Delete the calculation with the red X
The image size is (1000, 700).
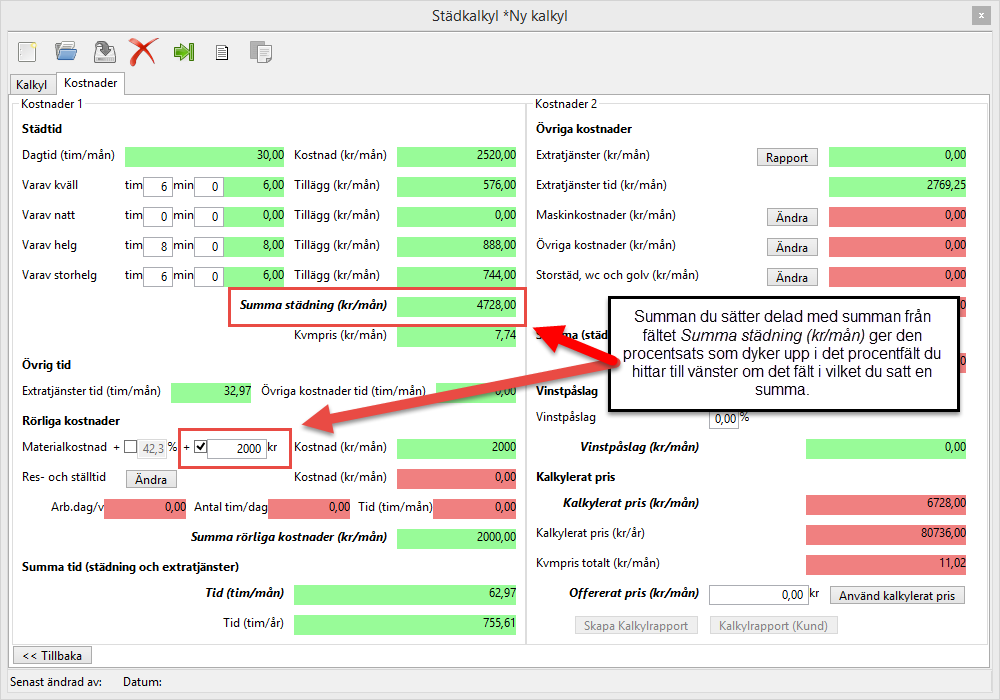point(143,52)
